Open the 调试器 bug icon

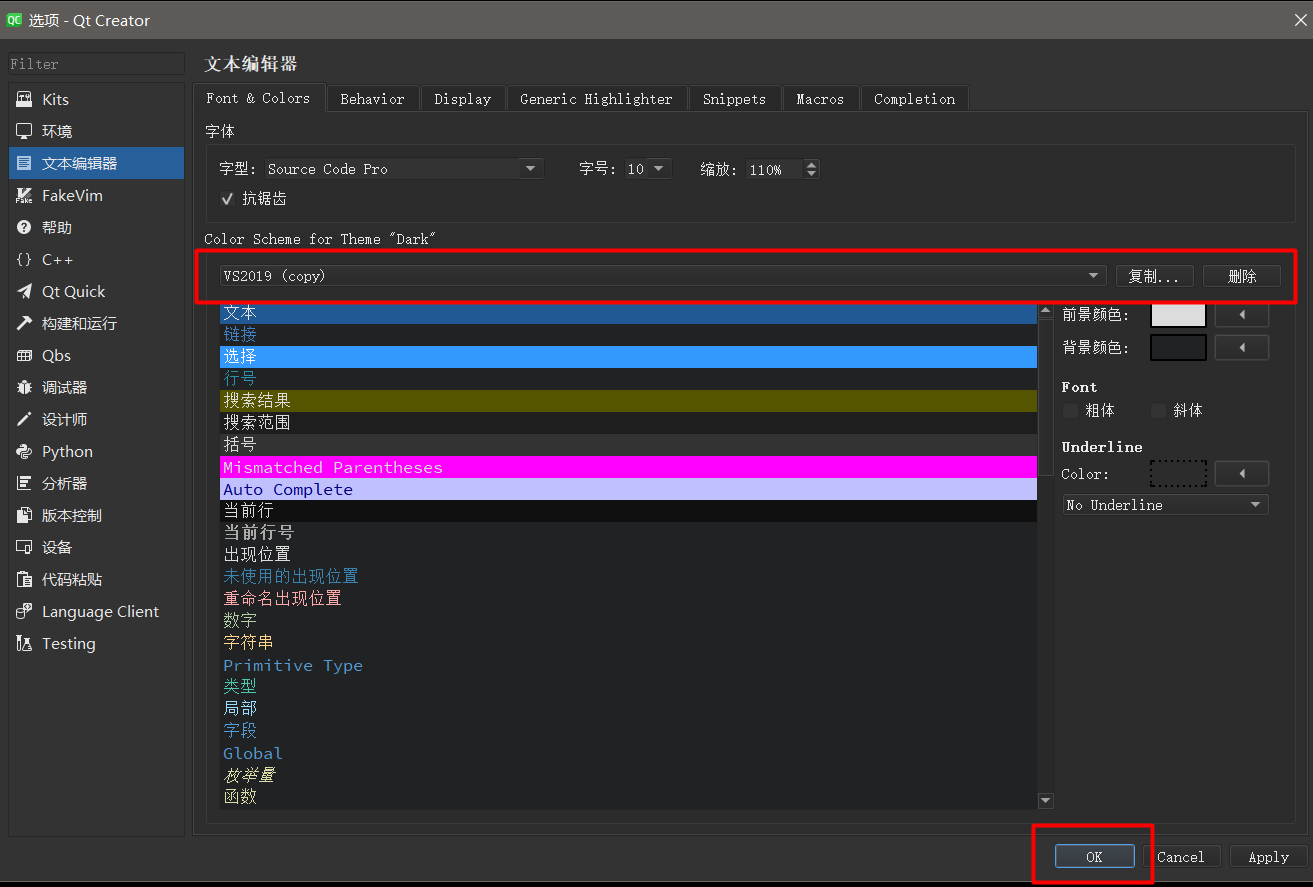(25, 388)
